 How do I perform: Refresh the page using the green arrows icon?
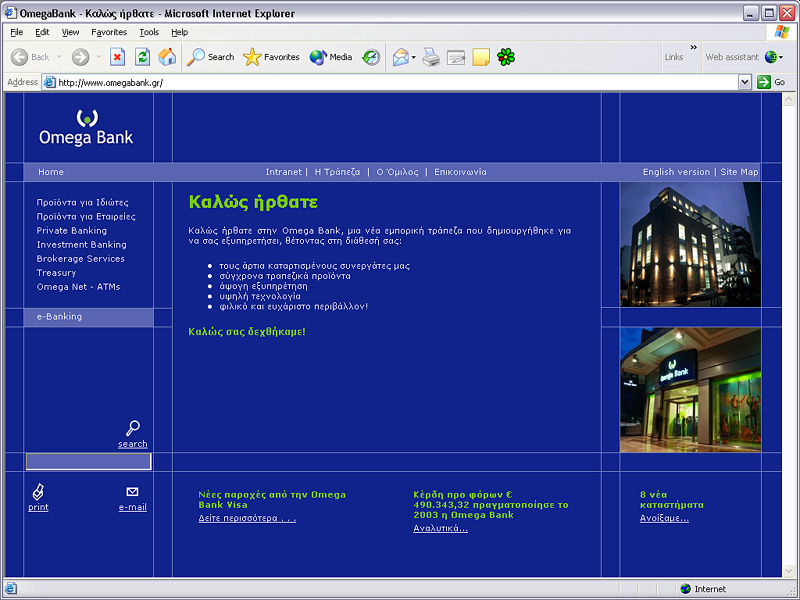(142, 57)
